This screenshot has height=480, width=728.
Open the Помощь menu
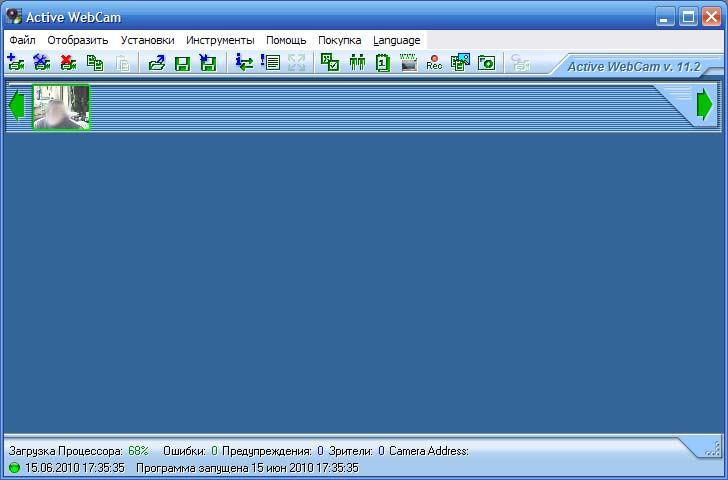[286, 40]
